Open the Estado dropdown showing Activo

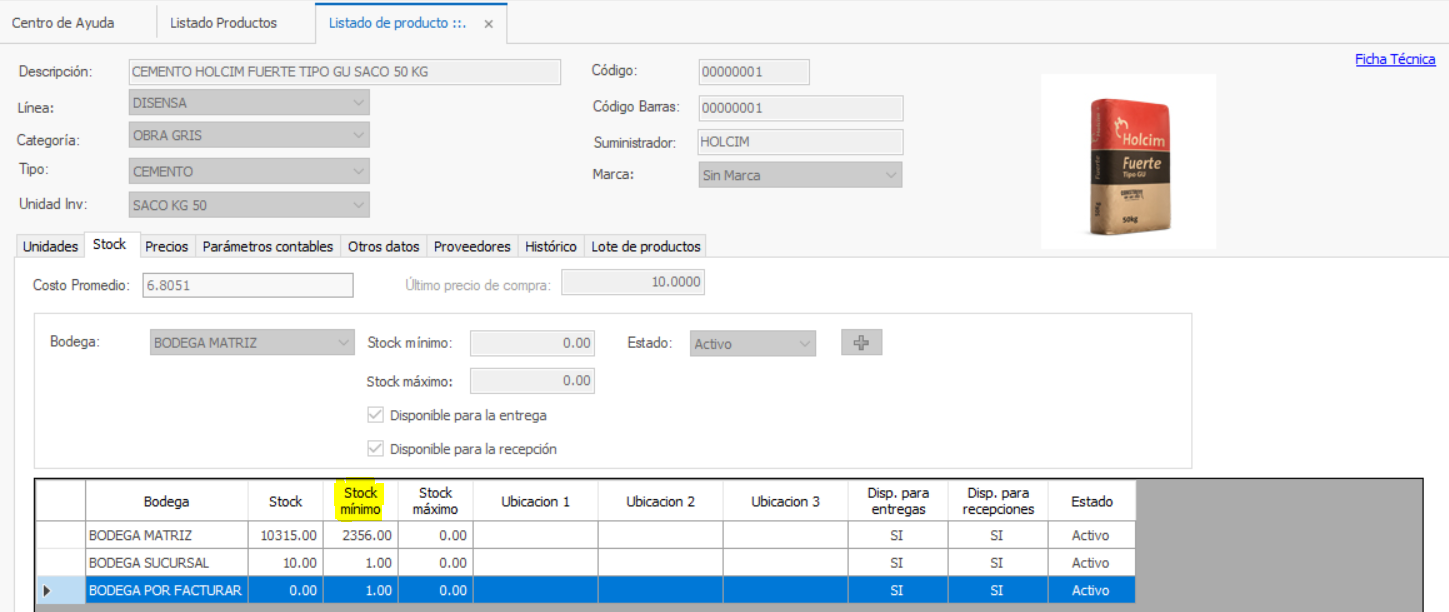tap(804, 344)
